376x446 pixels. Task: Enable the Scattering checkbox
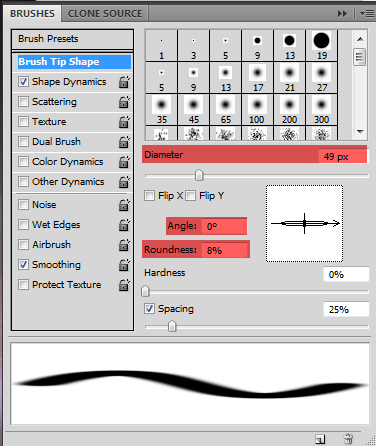23,102
